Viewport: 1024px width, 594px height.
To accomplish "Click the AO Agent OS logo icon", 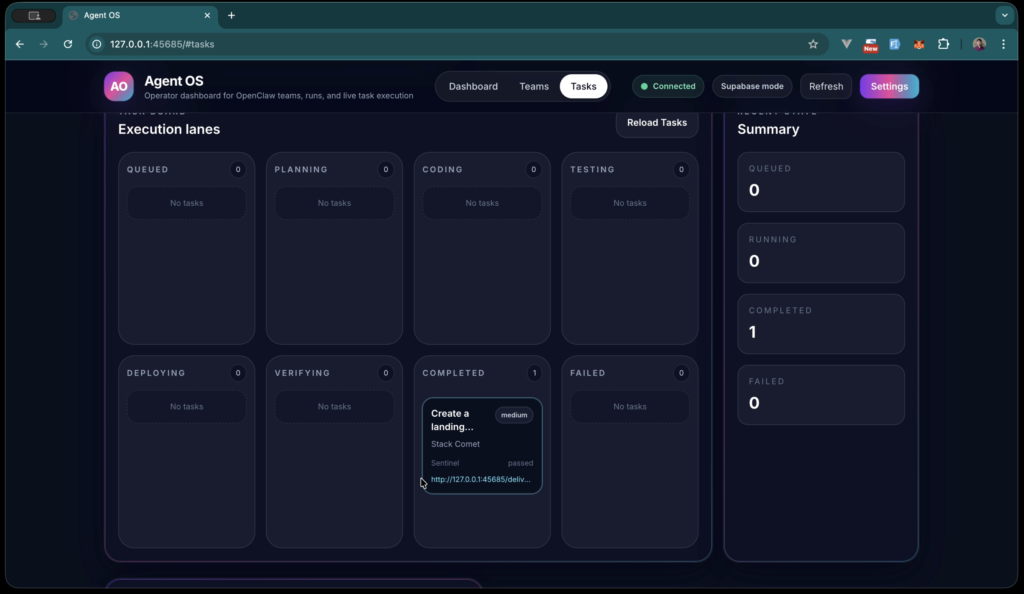I will point(118,87).
